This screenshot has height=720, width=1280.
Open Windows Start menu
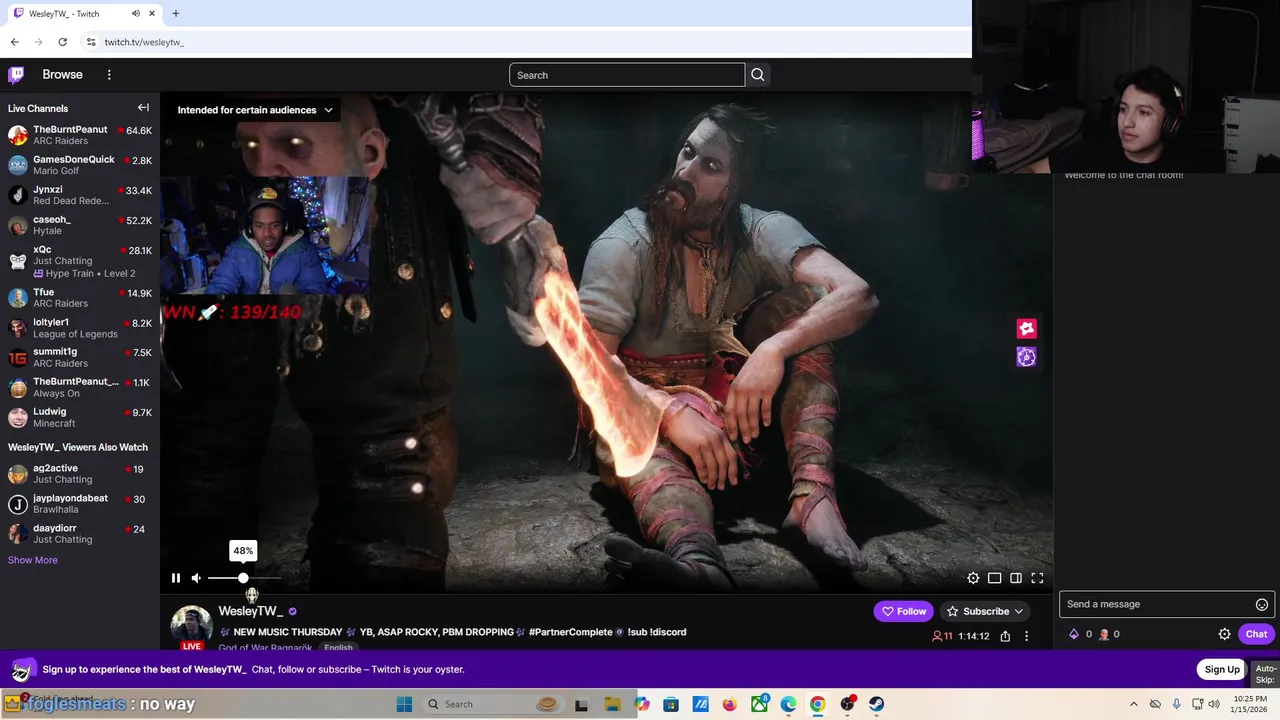click(404, 704)
